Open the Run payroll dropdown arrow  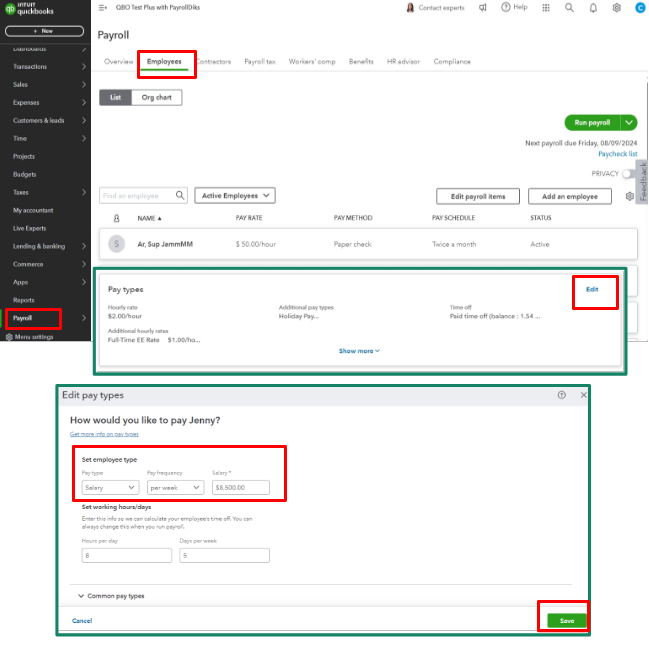point(629,122)
